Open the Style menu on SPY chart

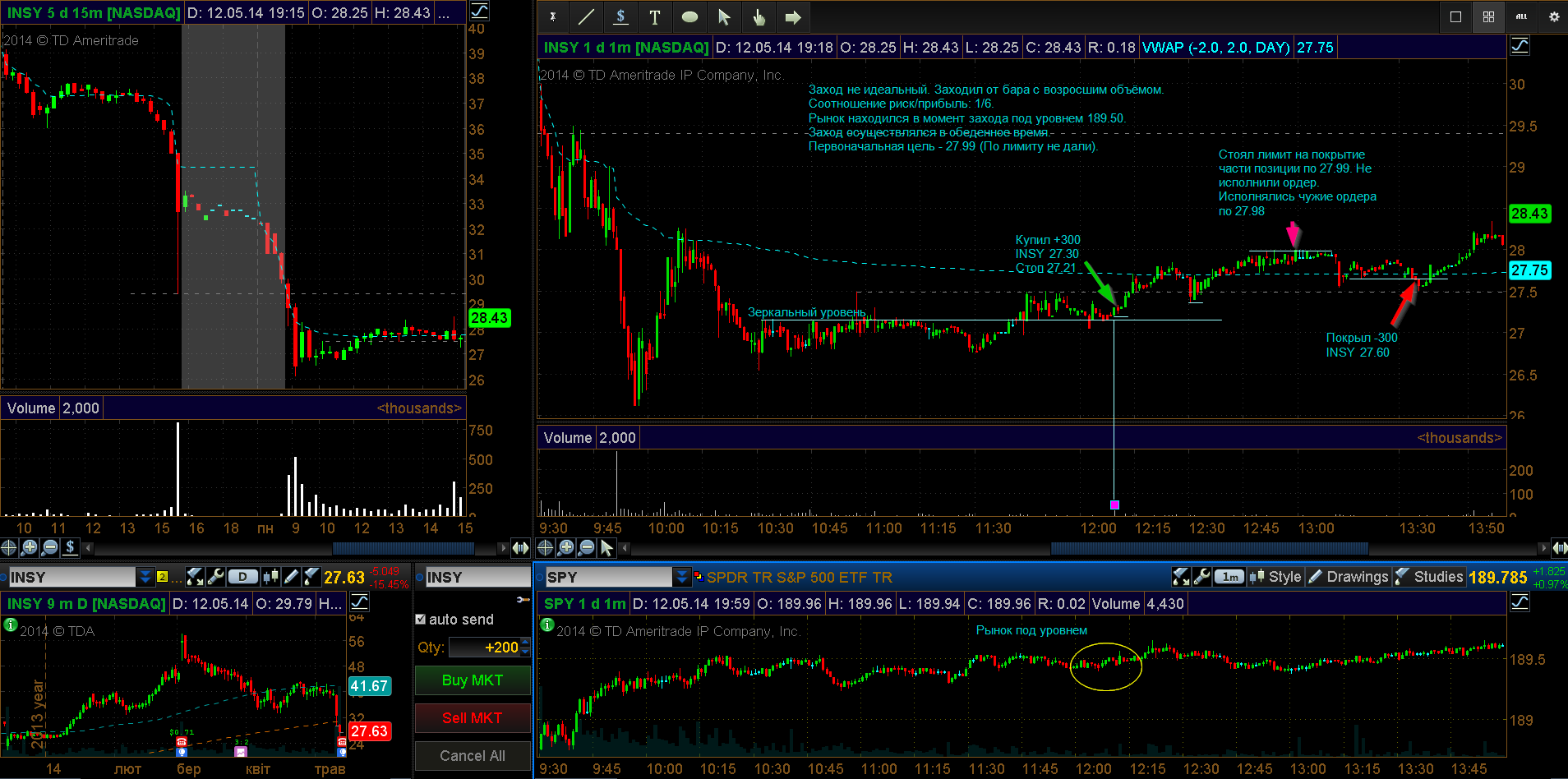coord(1275,577)
